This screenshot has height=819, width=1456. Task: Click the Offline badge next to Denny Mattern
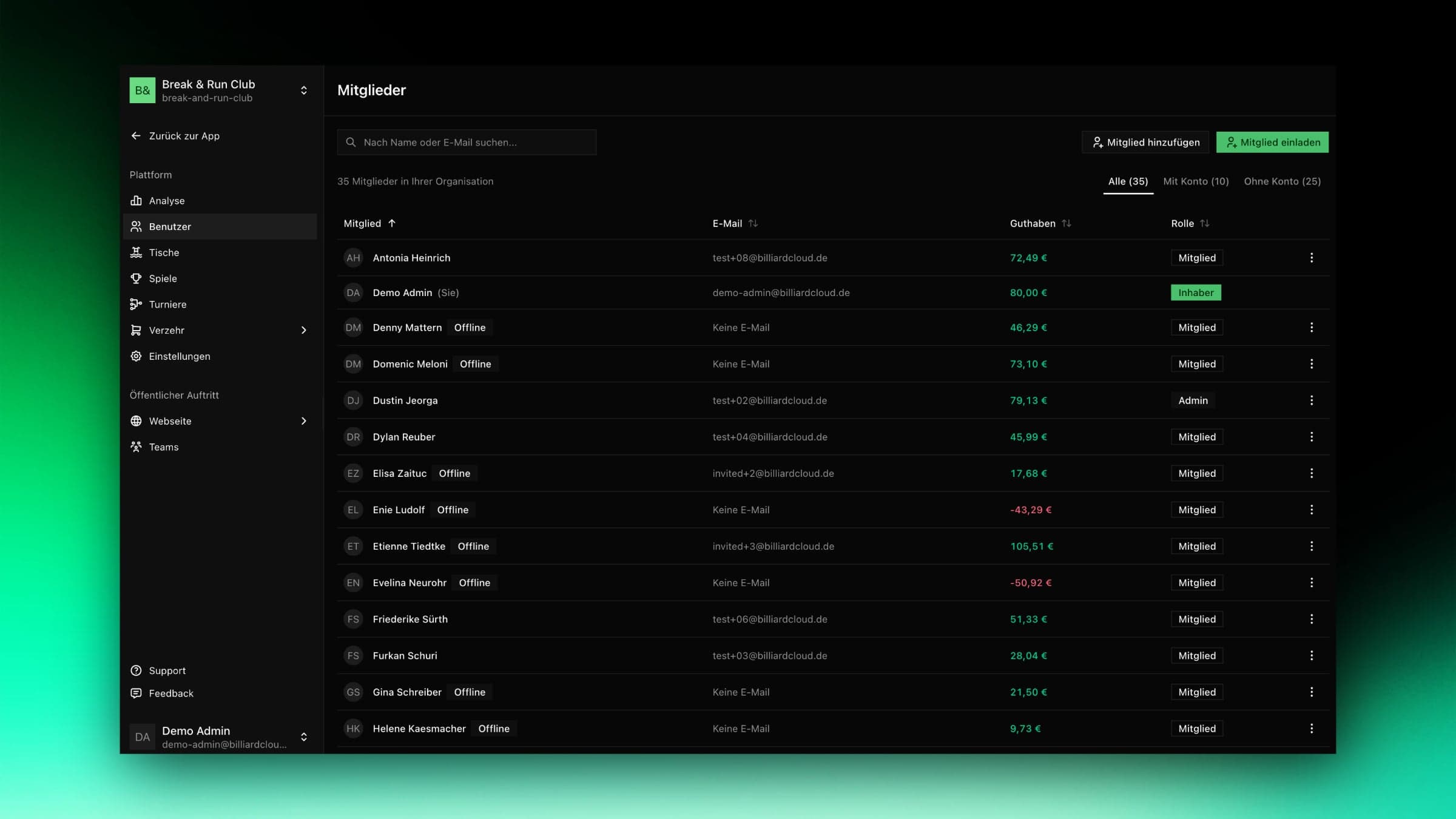point(470,328)
